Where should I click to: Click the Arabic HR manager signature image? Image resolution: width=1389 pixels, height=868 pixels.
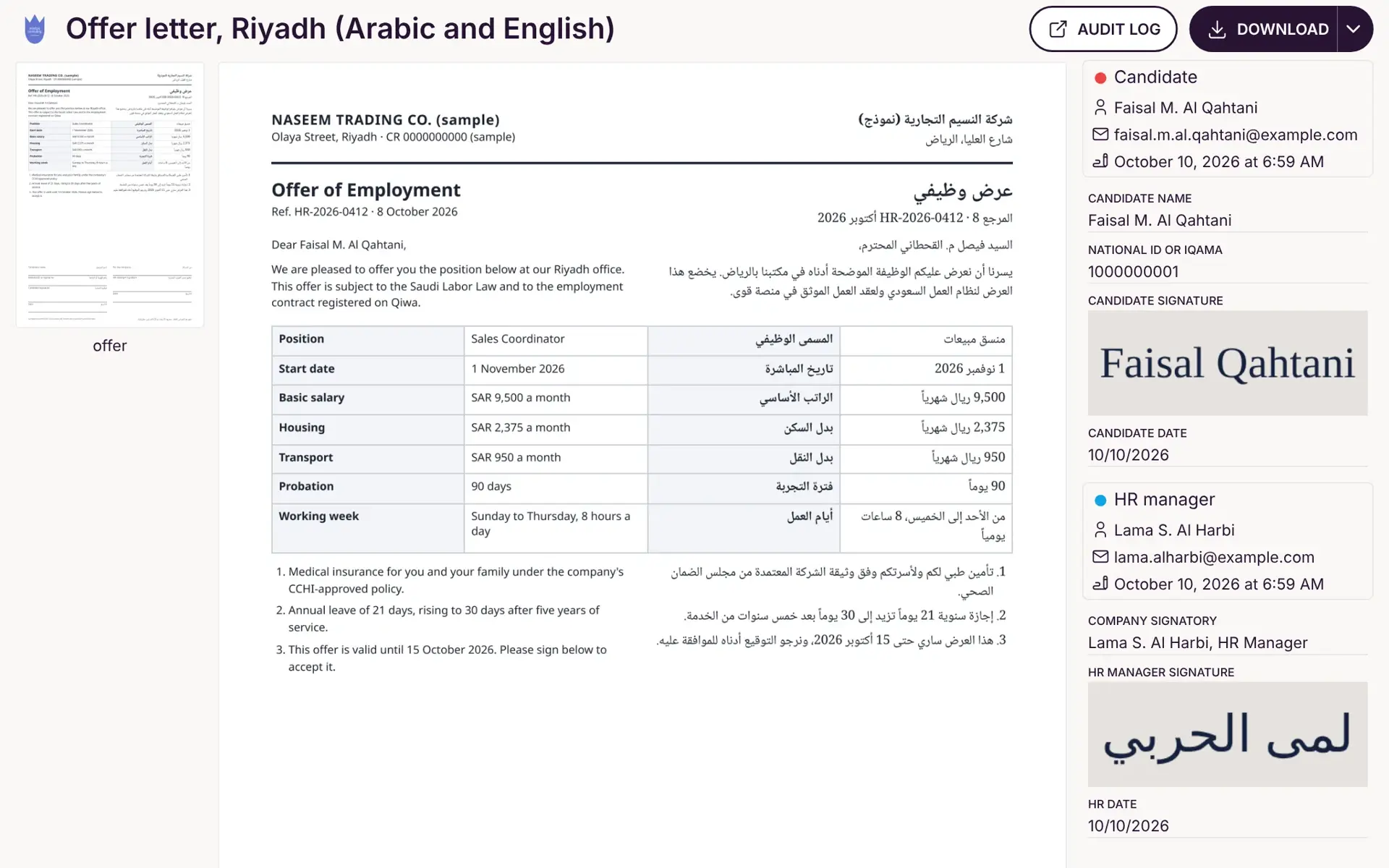1228,734
